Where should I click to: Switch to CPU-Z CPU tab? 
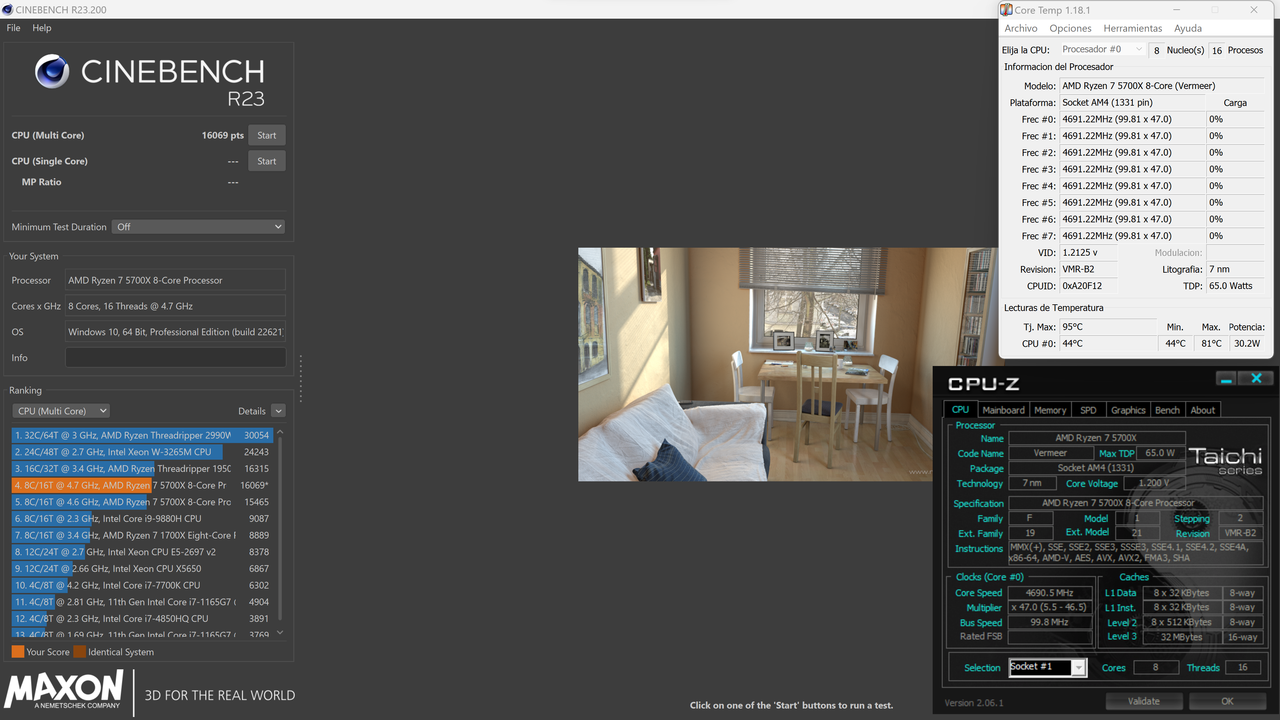960,410
